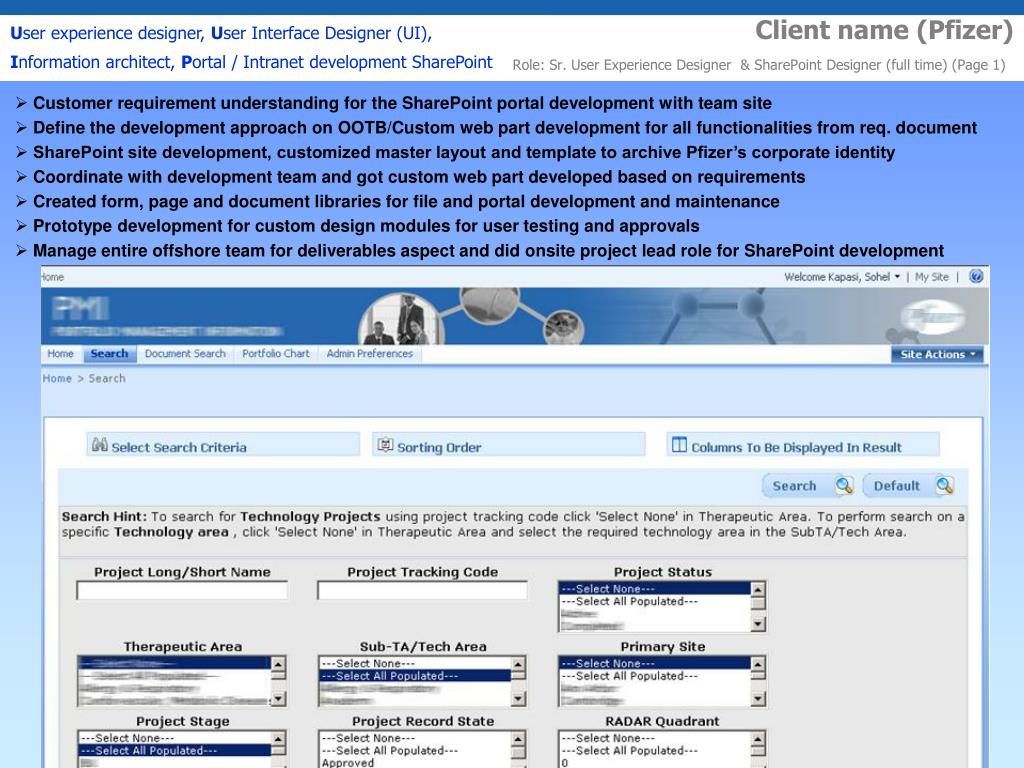The height and width of the screenshot is (768, 1024).
Task: Click up arrow of Project Record State list
Action: tap(519, 739)
